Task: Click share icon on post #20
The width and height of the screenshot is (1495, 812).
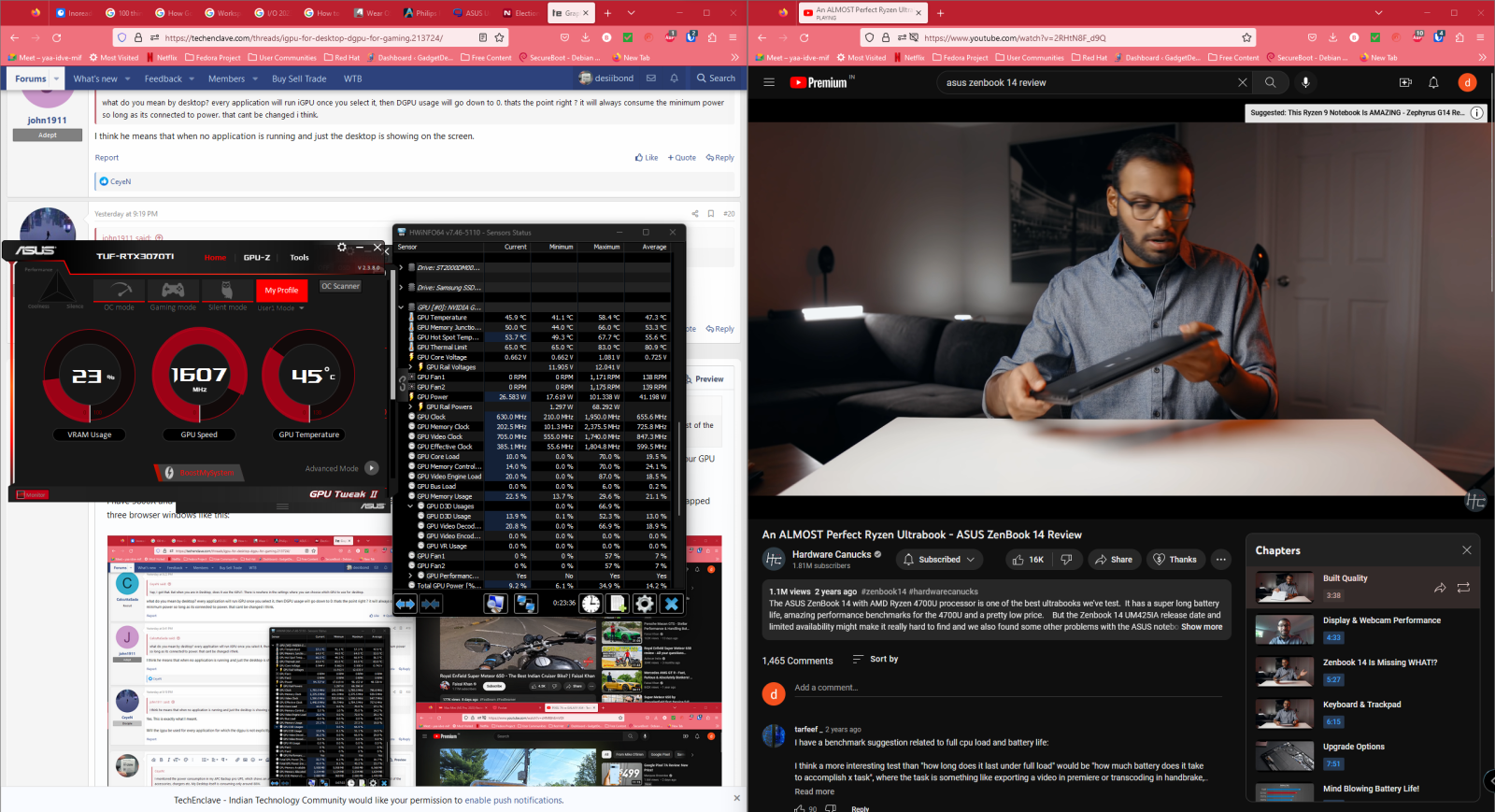Action: (694, 214)
